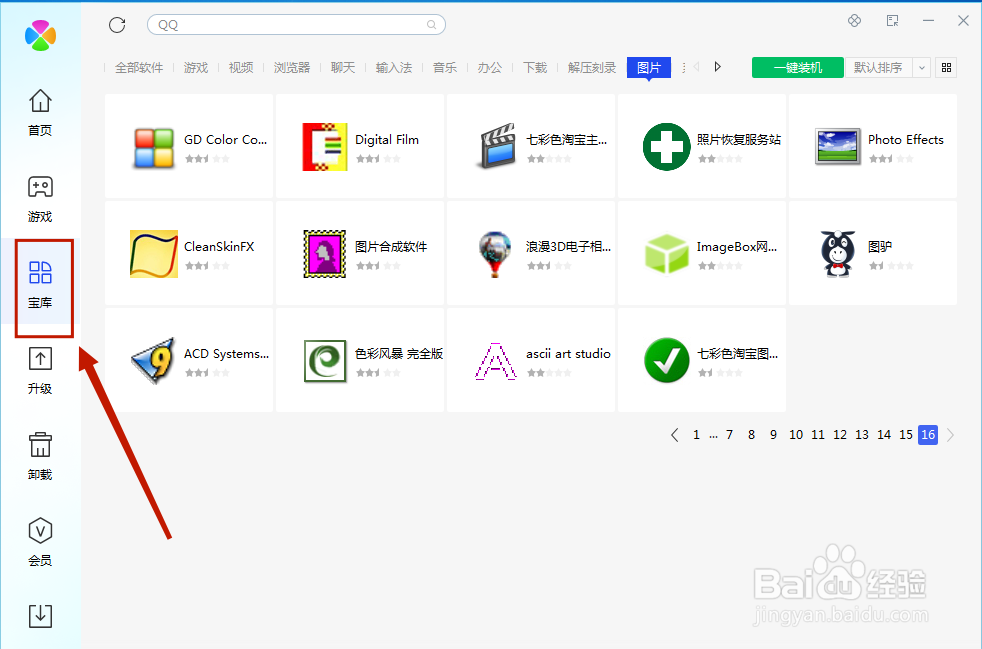The height and width of the screenshot is (649, 982).
Task: Go to page 7
Action: coord(730,435)
